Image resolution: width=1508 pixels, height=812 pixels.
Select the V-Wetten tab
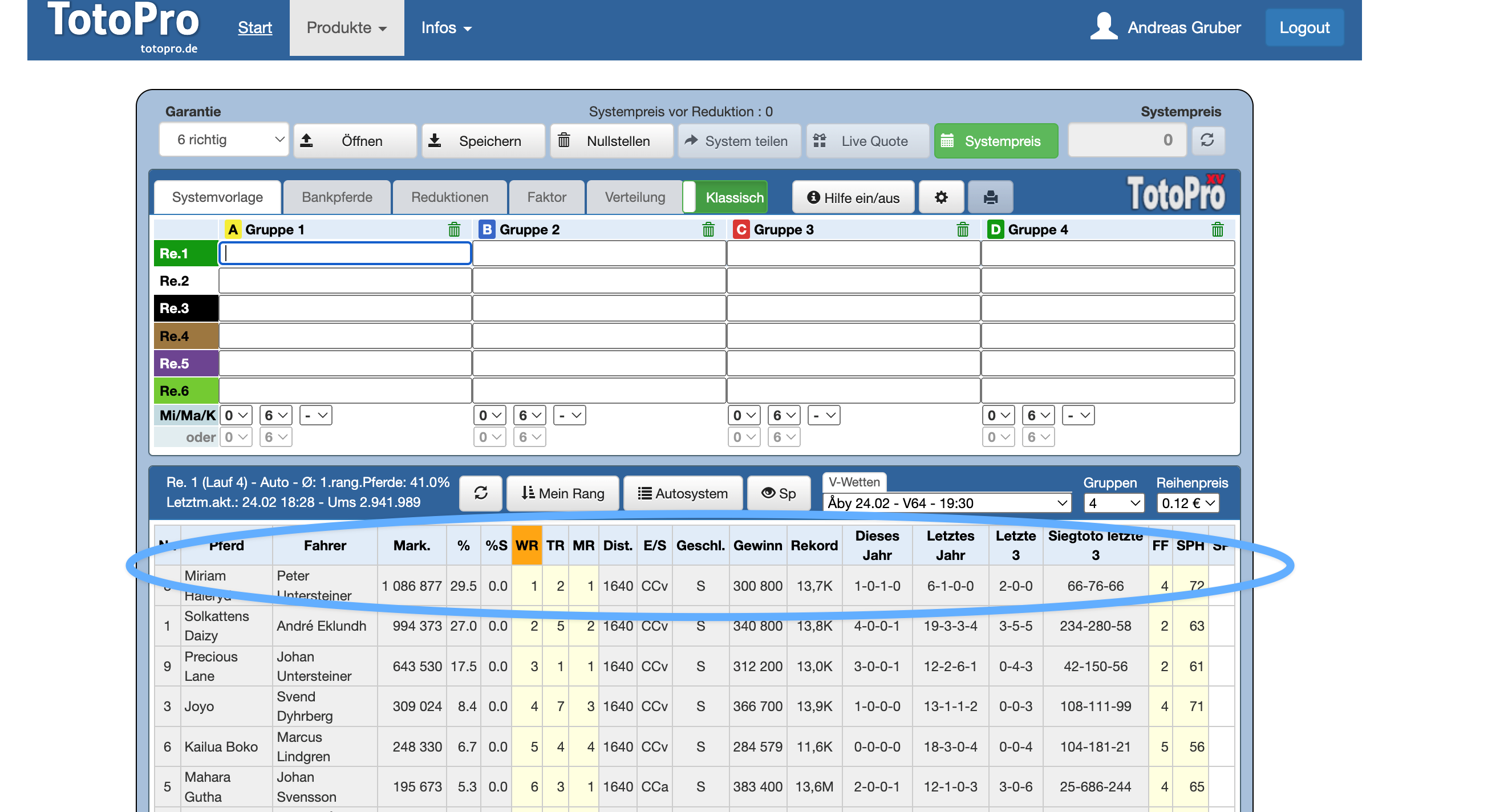(x=854, y=482)
